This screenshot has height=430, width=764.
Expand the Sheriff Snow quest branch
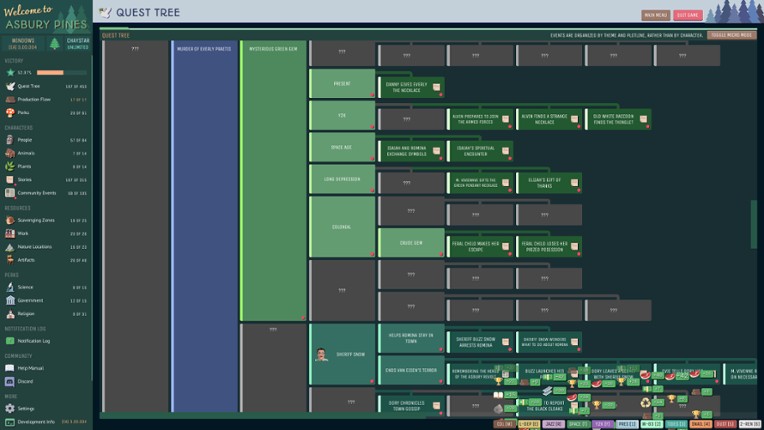pyautogui.click(x=342, y=354)
